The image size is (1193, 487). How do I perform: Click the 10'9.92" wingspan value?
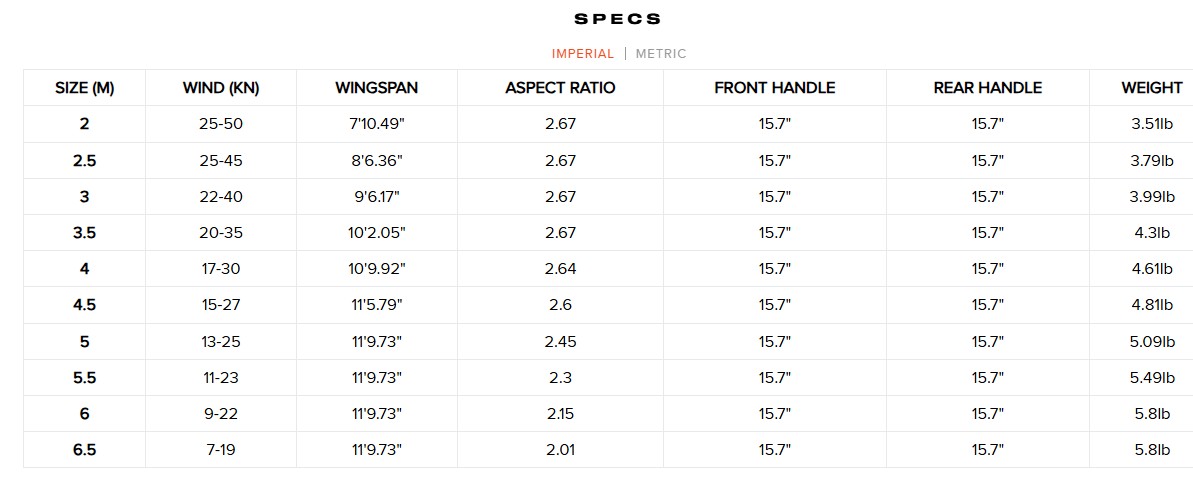coord(377,269)
